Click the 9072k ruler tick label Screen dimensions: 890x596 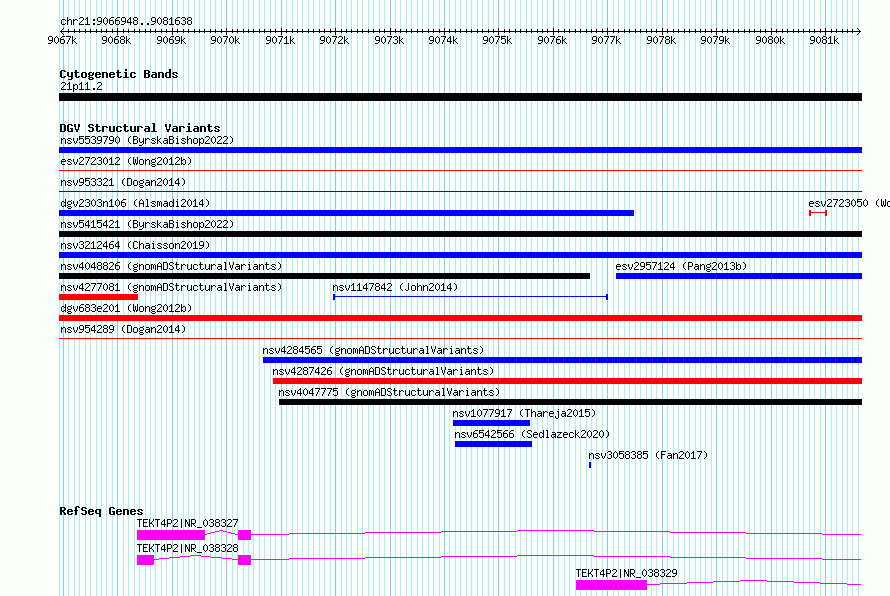click(334, 40)
